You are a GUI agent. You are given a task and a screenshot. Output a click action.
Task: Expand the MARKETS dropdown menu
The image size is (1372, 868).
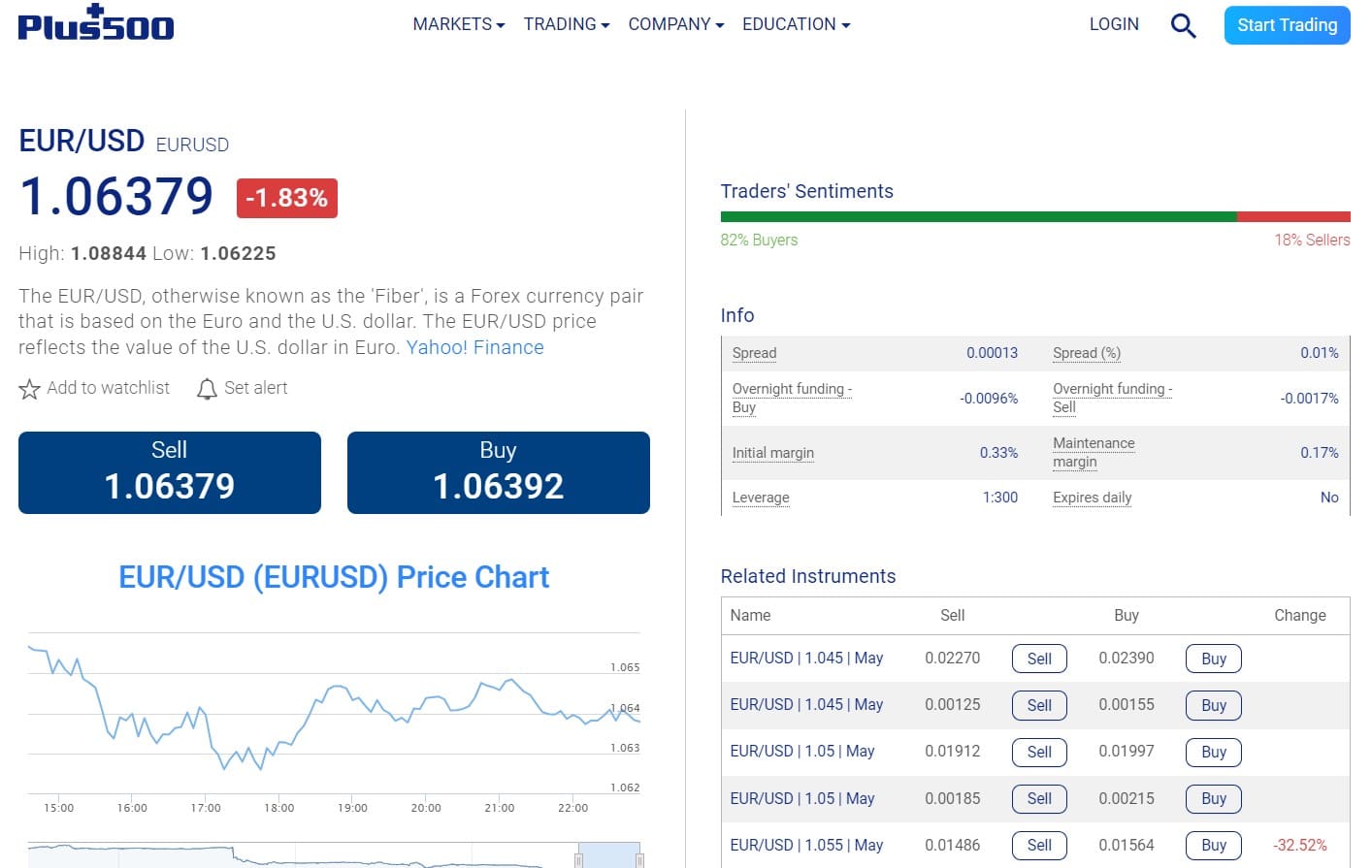459,24
